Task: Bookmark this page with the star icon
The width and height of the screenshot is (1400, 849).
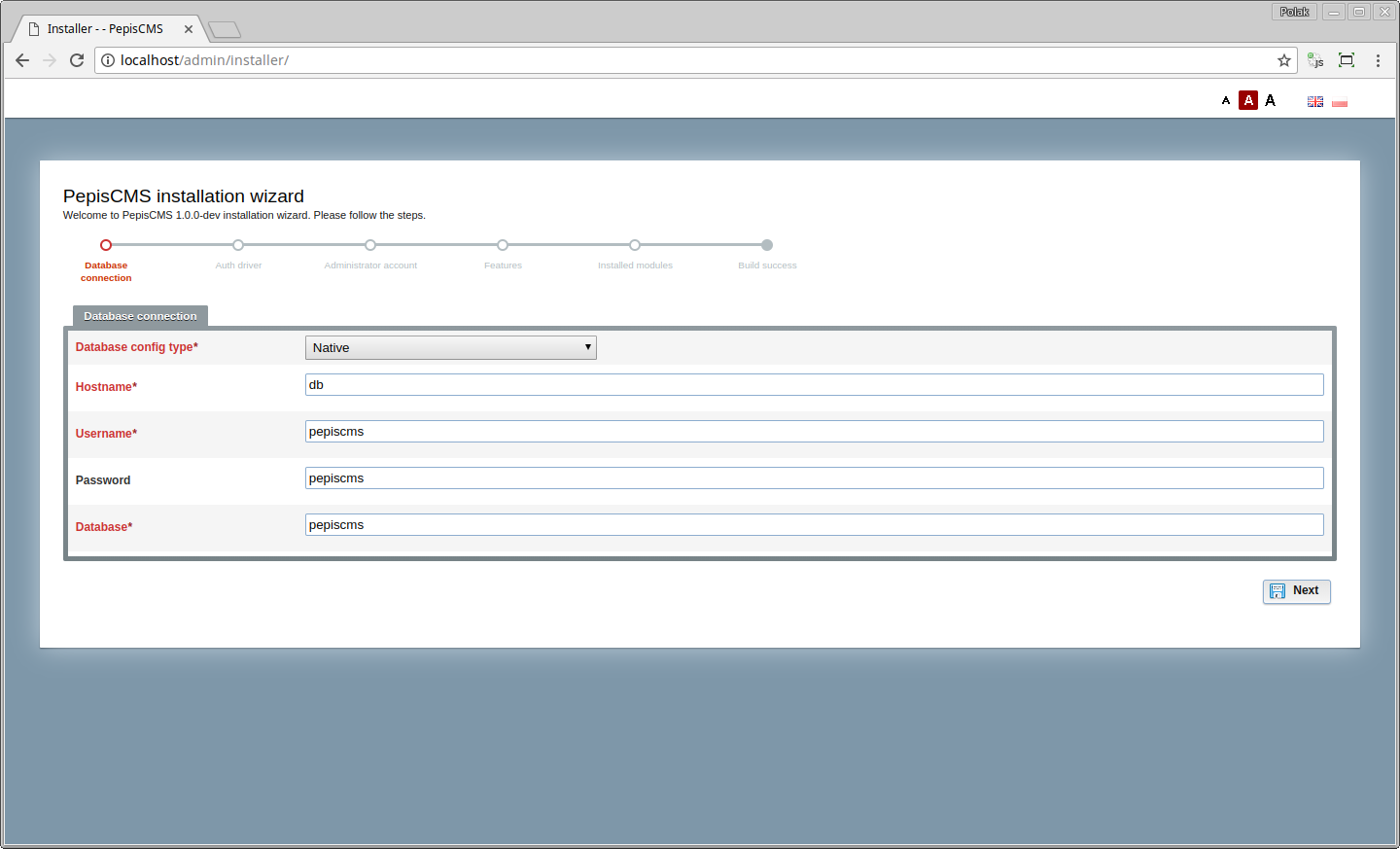Action: click(x=1284, y=60)
